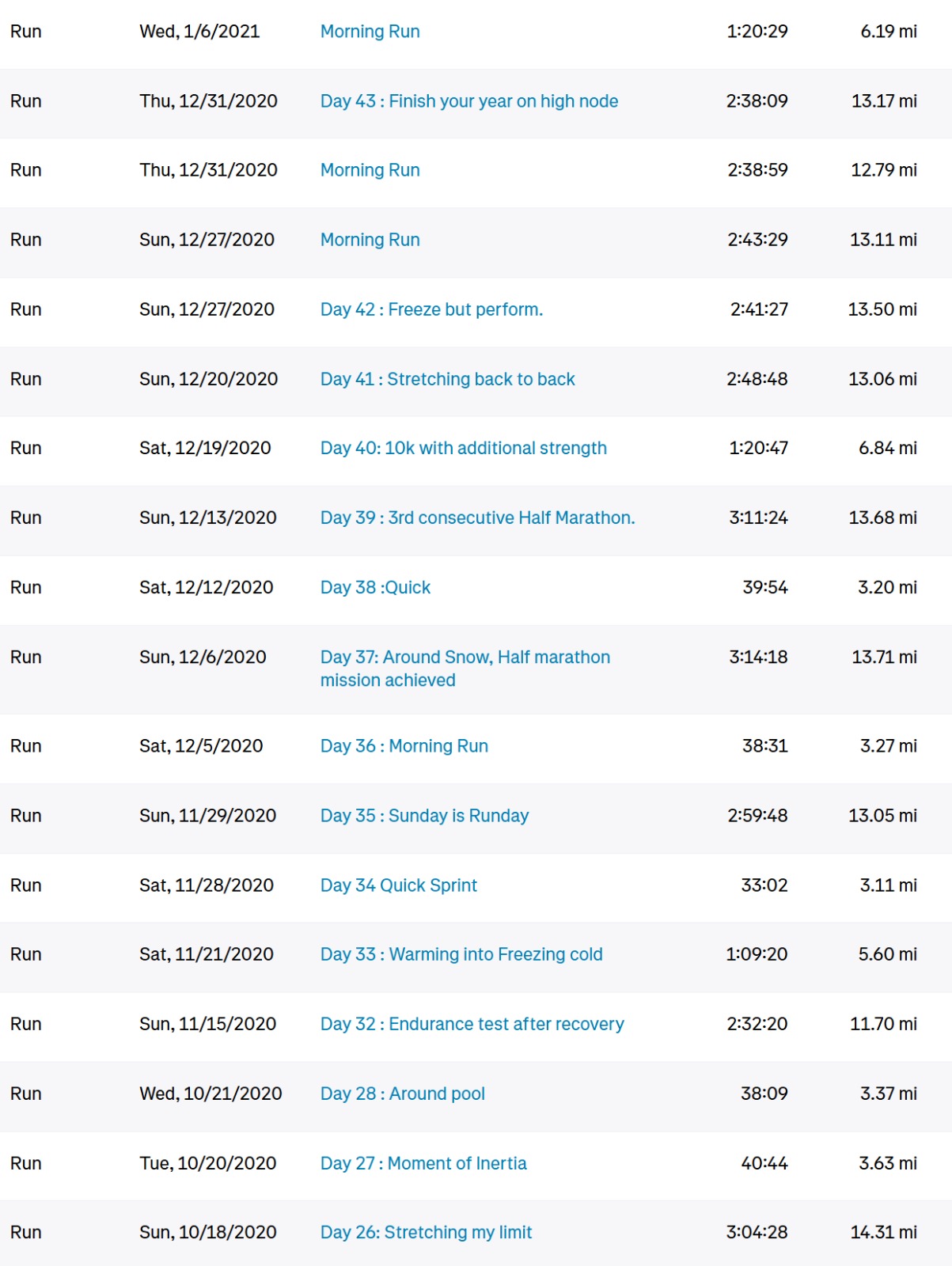Open the Morning Run from Wed, 1/6/2021
The height and width of the screenshot is (1266, 952).
tap(370, 32)
